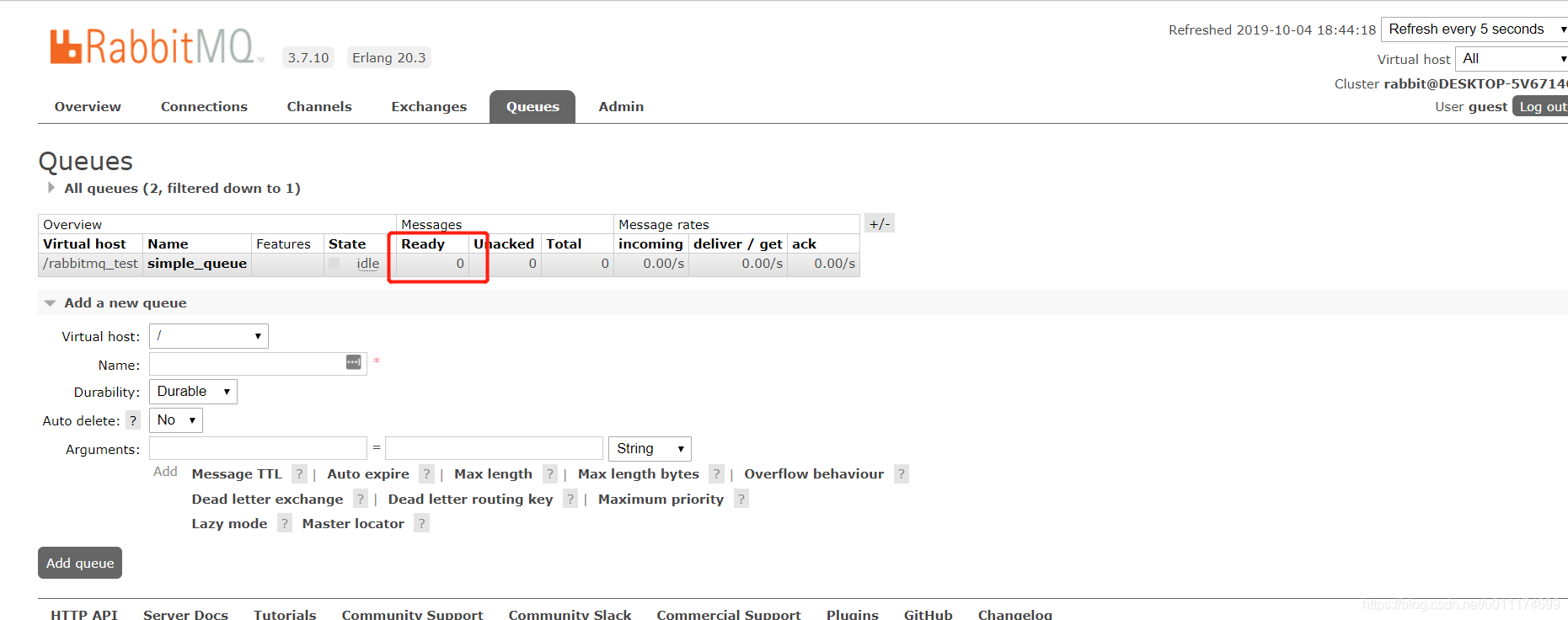
Task: Open help for Maximum priority
Action: (741, 500)
